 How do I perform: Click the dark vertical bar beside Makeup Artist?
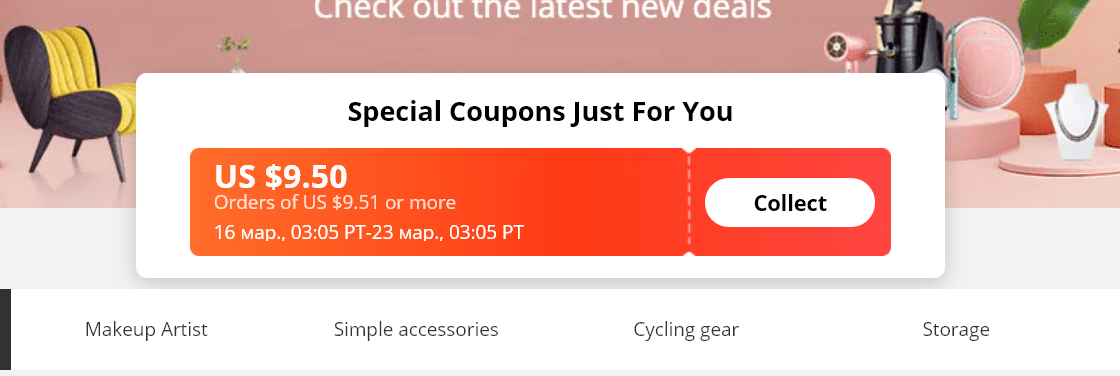[5, 330]
